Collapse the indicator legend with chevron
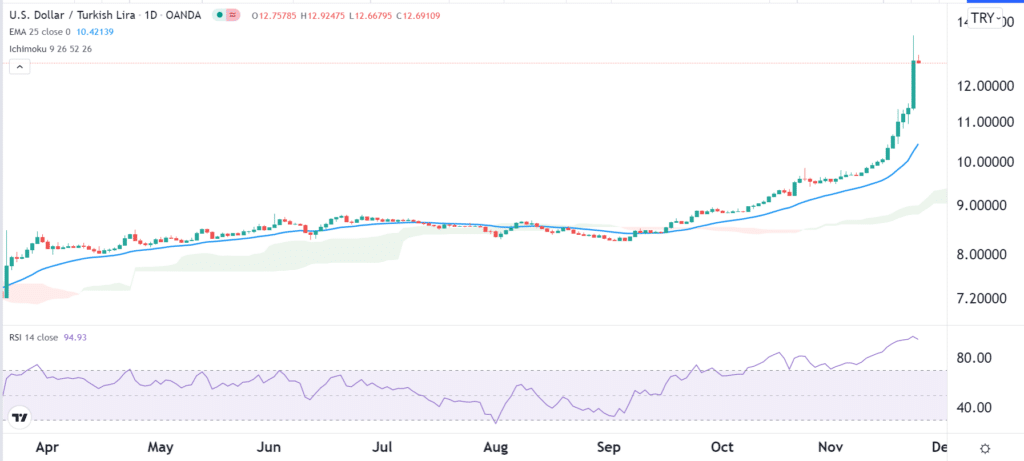 click(18, 67)
